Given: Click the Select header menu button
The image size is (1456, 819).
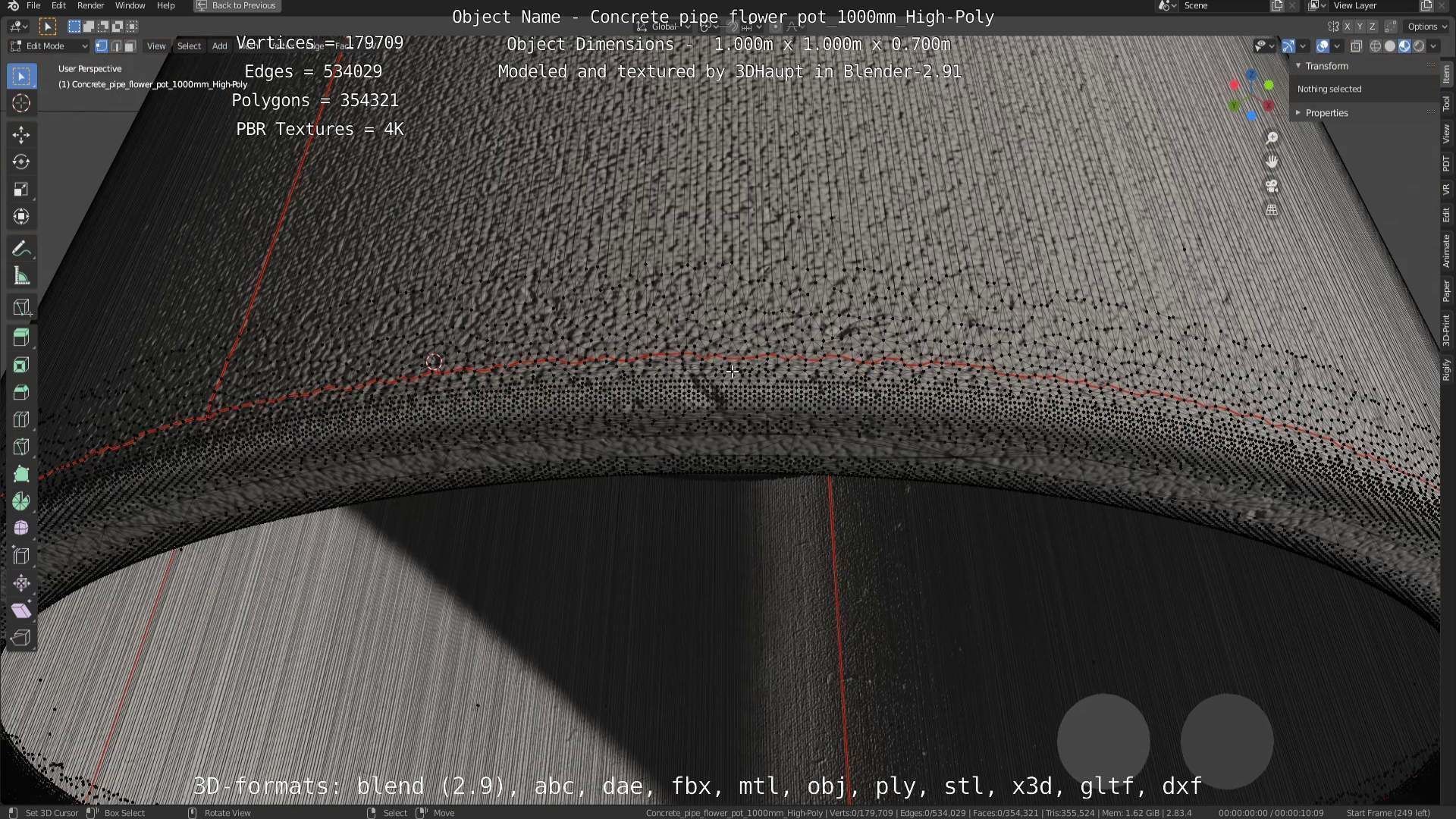Looking at the screenshot, I should pos(189,46).
